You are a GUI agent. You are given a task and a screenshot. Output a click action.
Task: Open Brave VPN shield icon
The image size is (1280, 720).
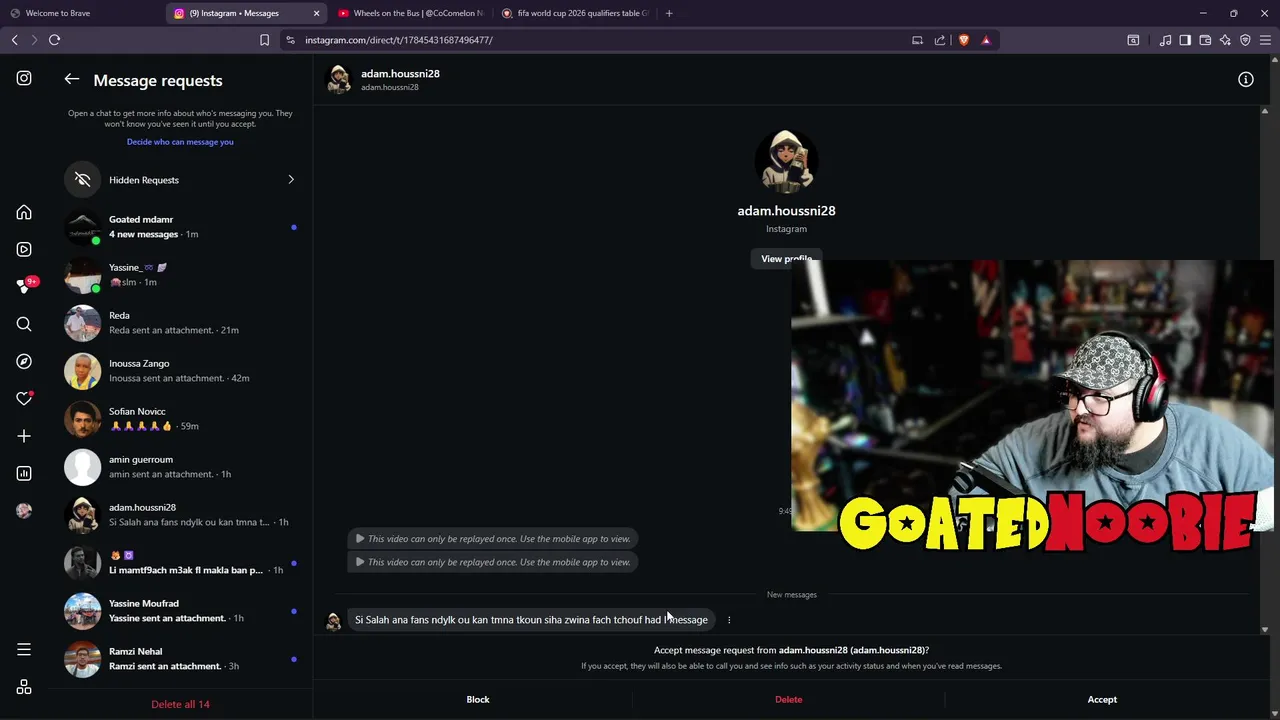pos(1245,40)
